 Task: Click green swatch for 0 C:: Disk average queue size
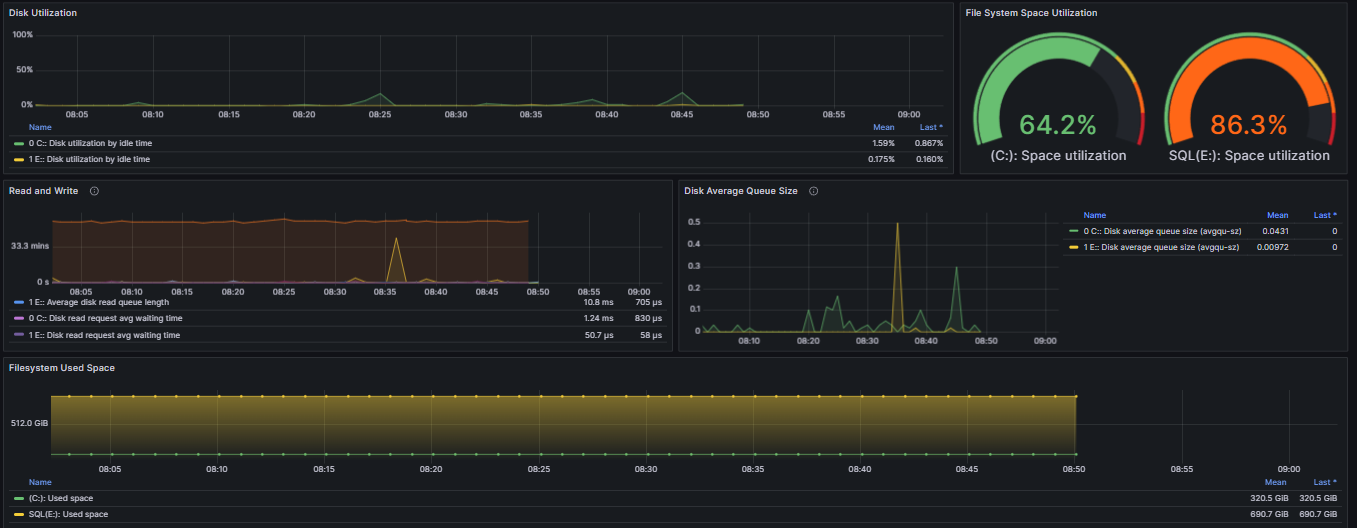pos(1074,231)
